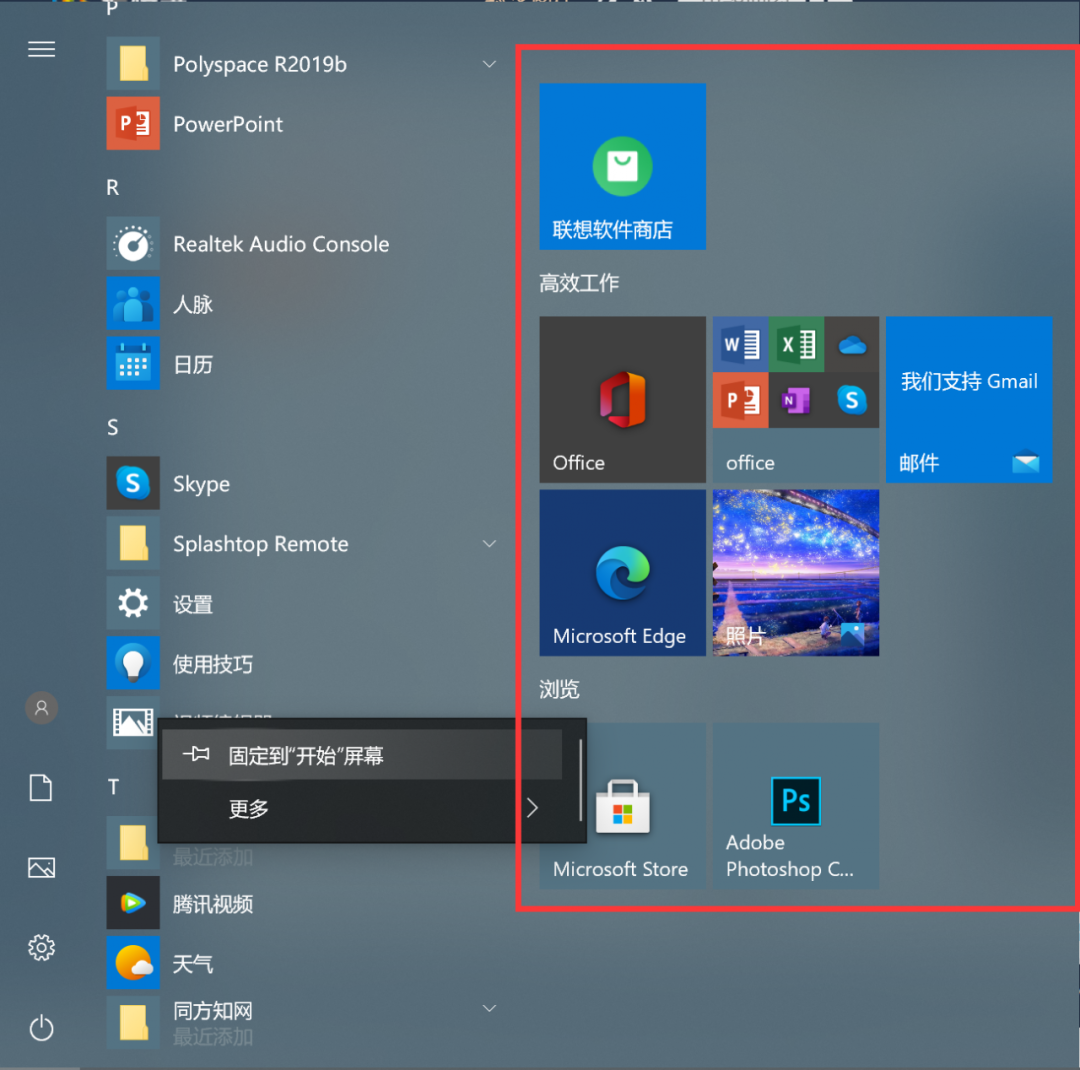Open the 日历 calendar app
Screen dimensions: 1080x1070
tap(303, 364)
